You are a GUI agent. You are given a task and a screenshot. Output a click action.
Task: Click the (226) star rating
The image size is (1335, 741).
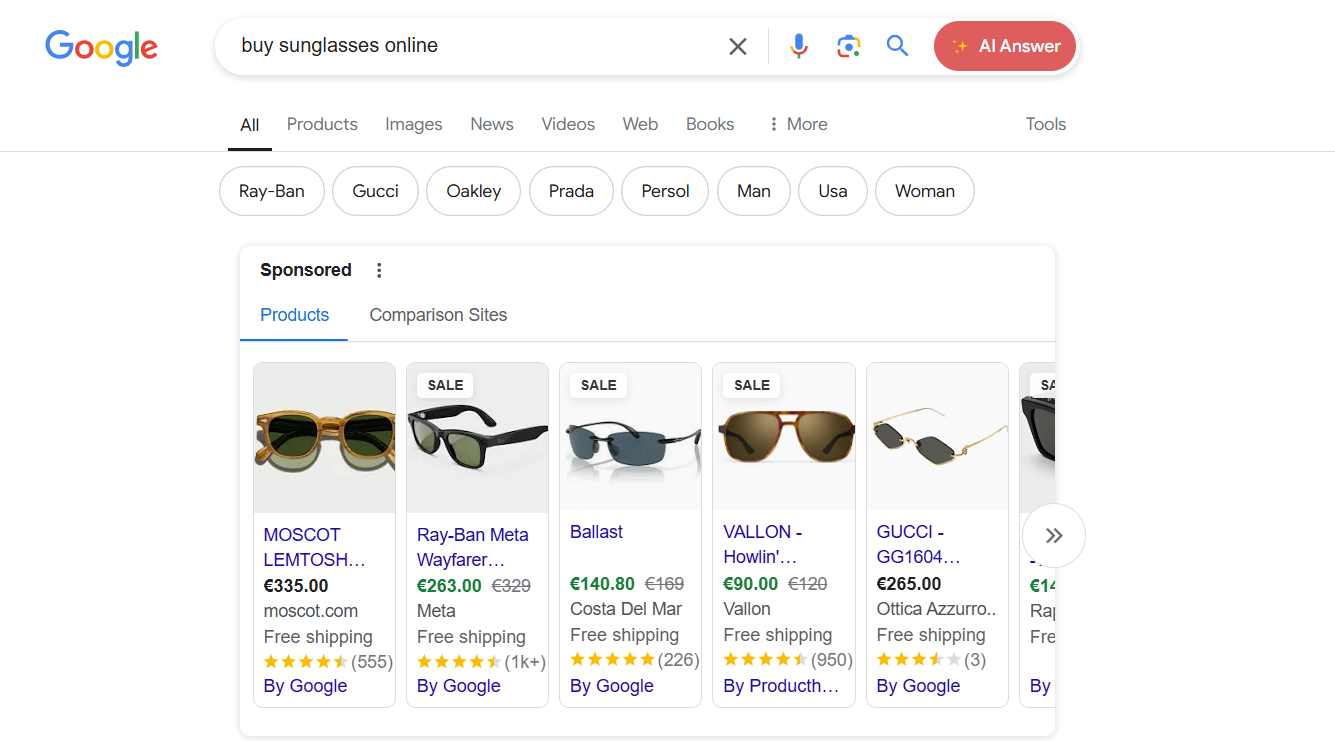coord(634,660)
